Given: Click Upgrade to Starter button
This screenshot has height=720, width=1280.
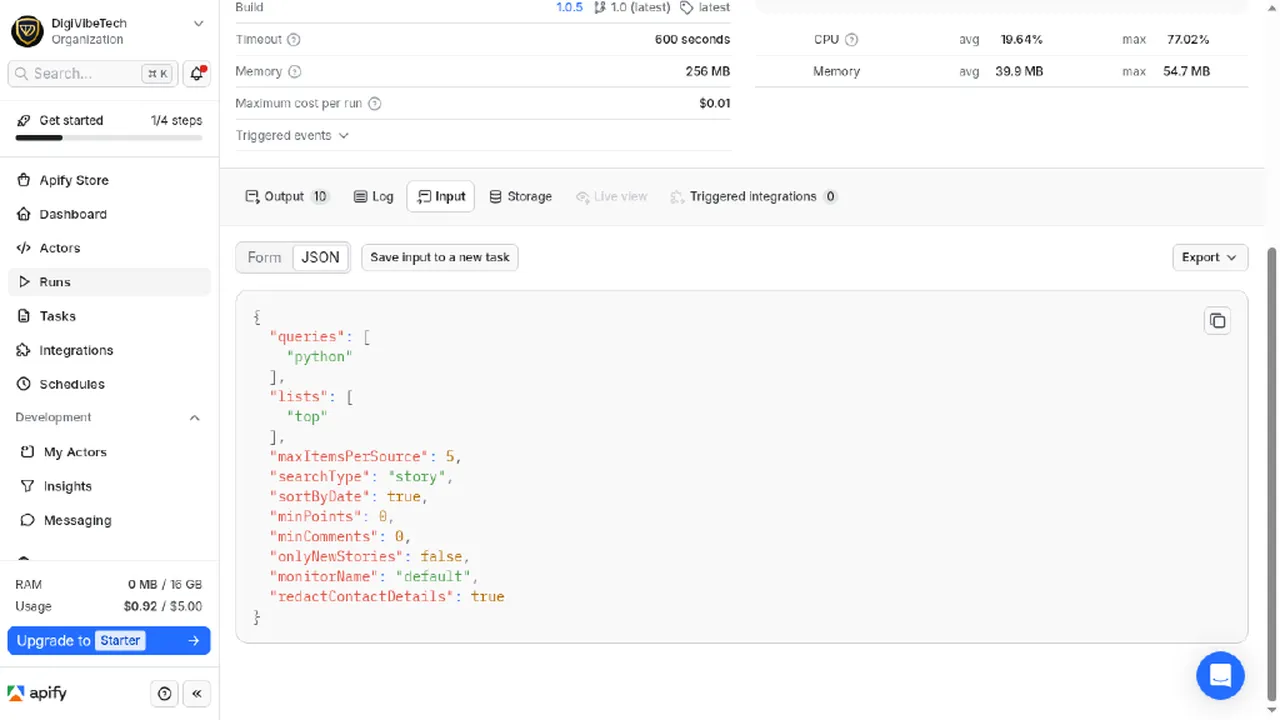Looking at the screenshot, I should point(109,641).
